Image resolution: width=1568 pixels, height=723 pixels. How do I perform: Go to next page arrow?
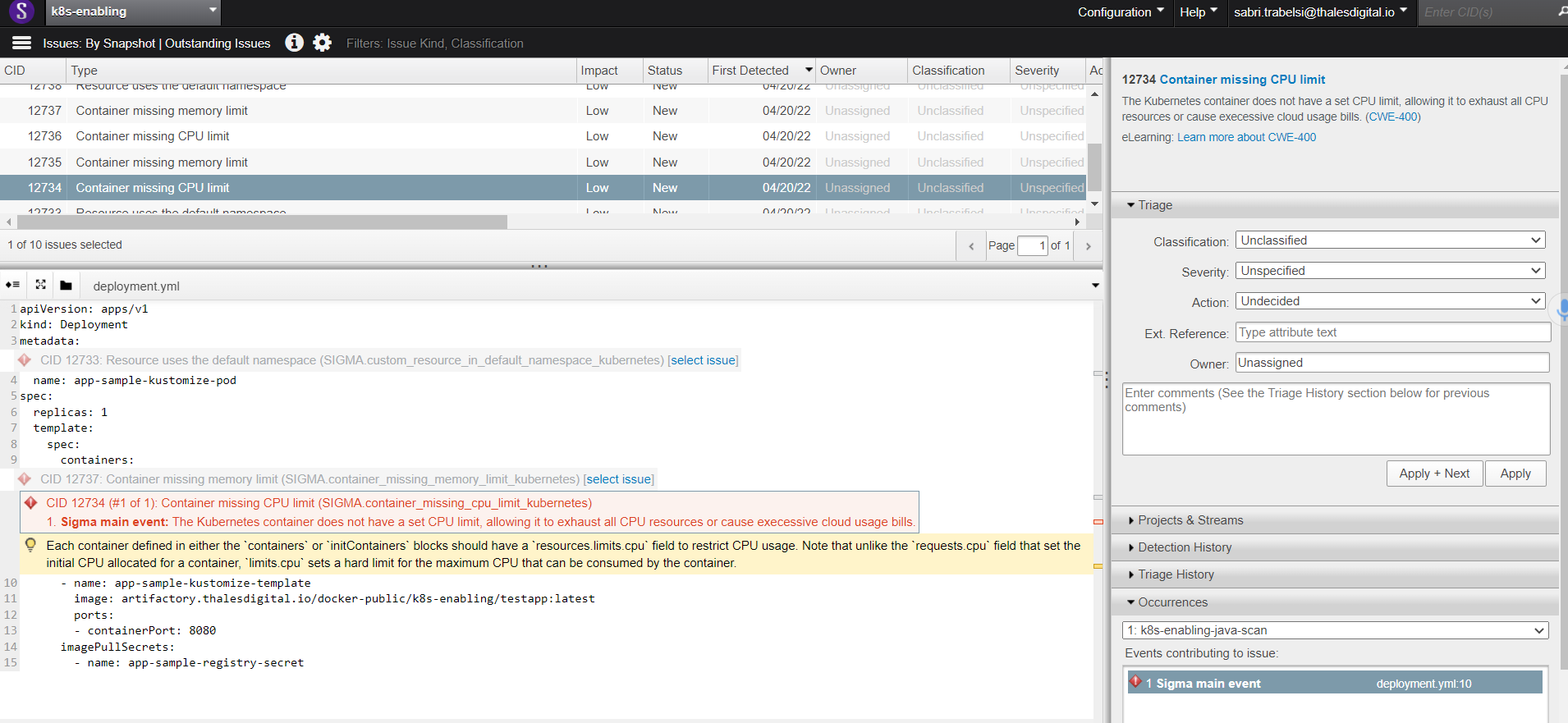(x=1089, y=246)
